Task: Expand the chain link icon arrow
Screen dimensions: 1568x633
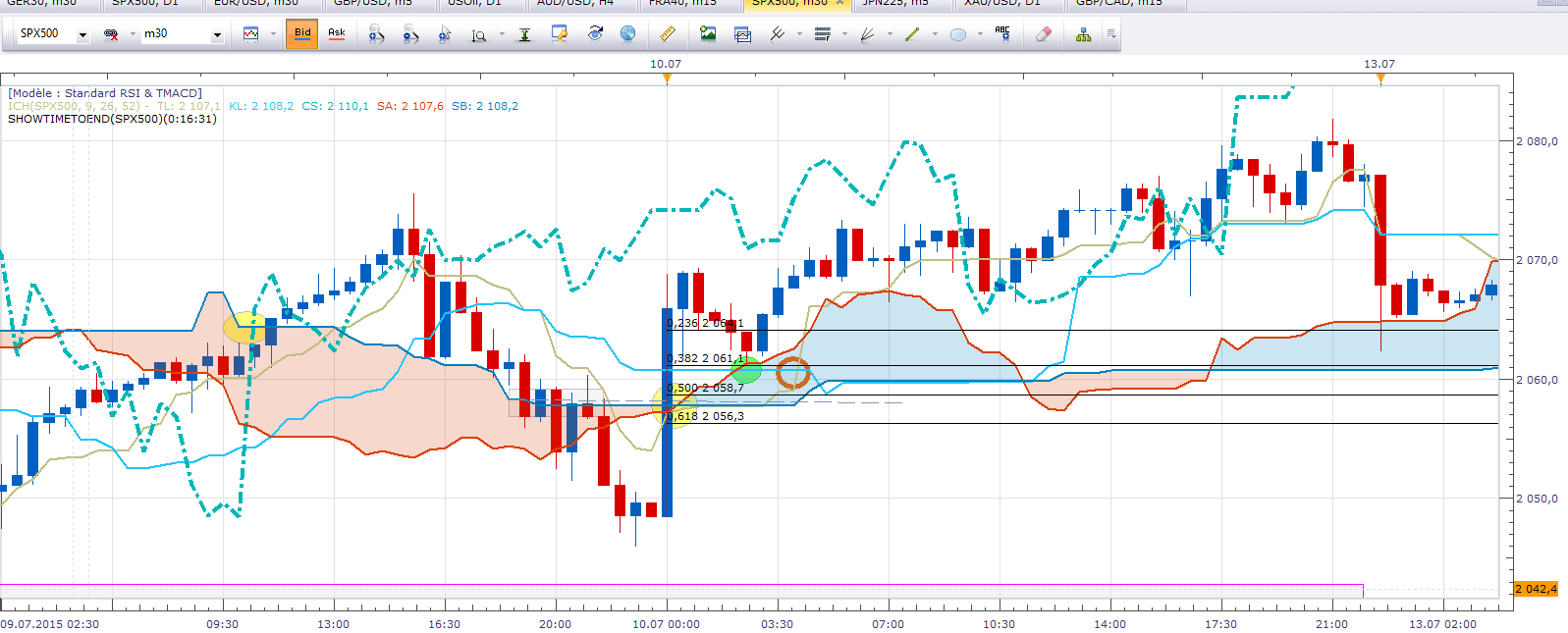Action: point(133,34)
